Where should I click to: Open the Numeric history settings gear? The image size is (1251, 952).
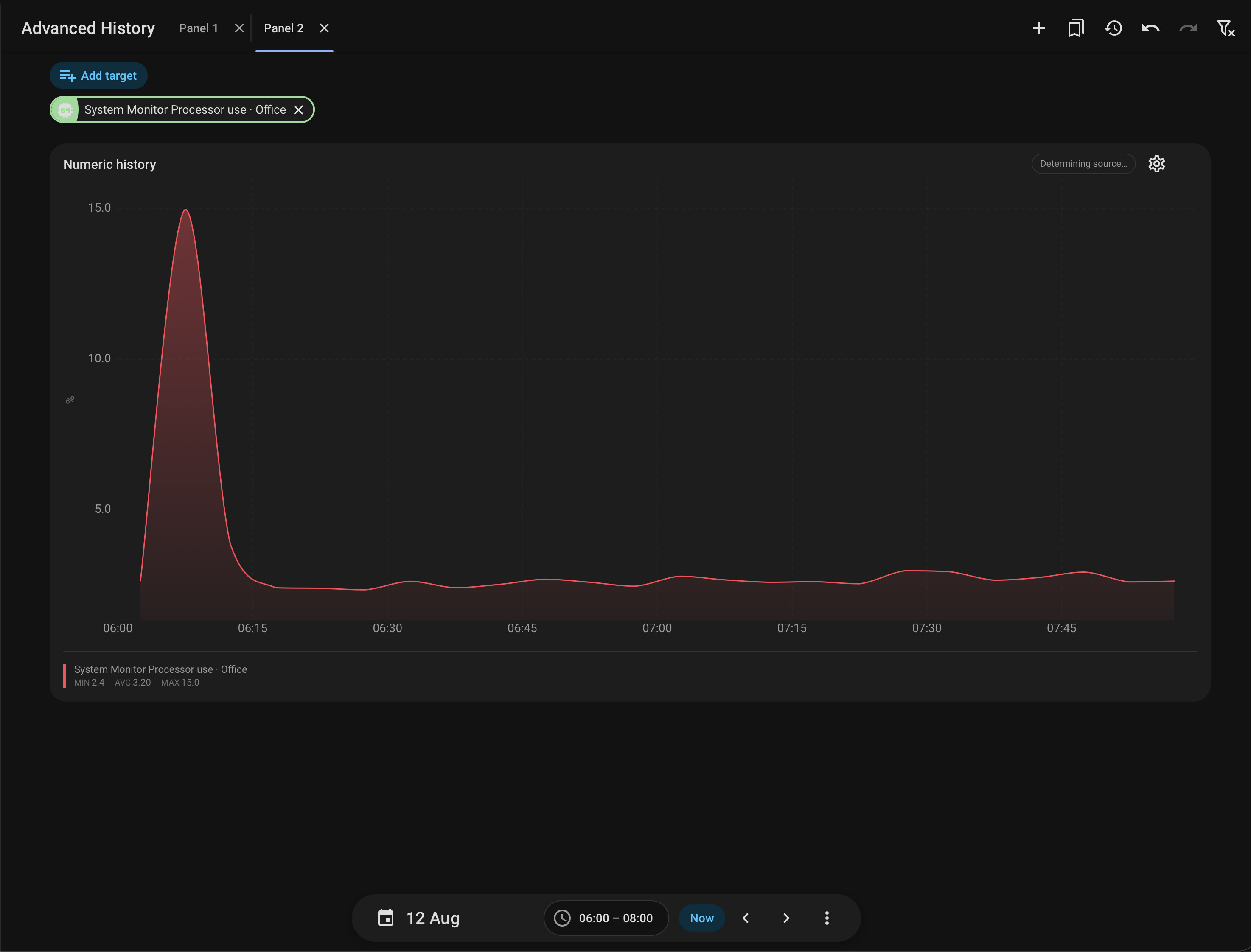1156,164
